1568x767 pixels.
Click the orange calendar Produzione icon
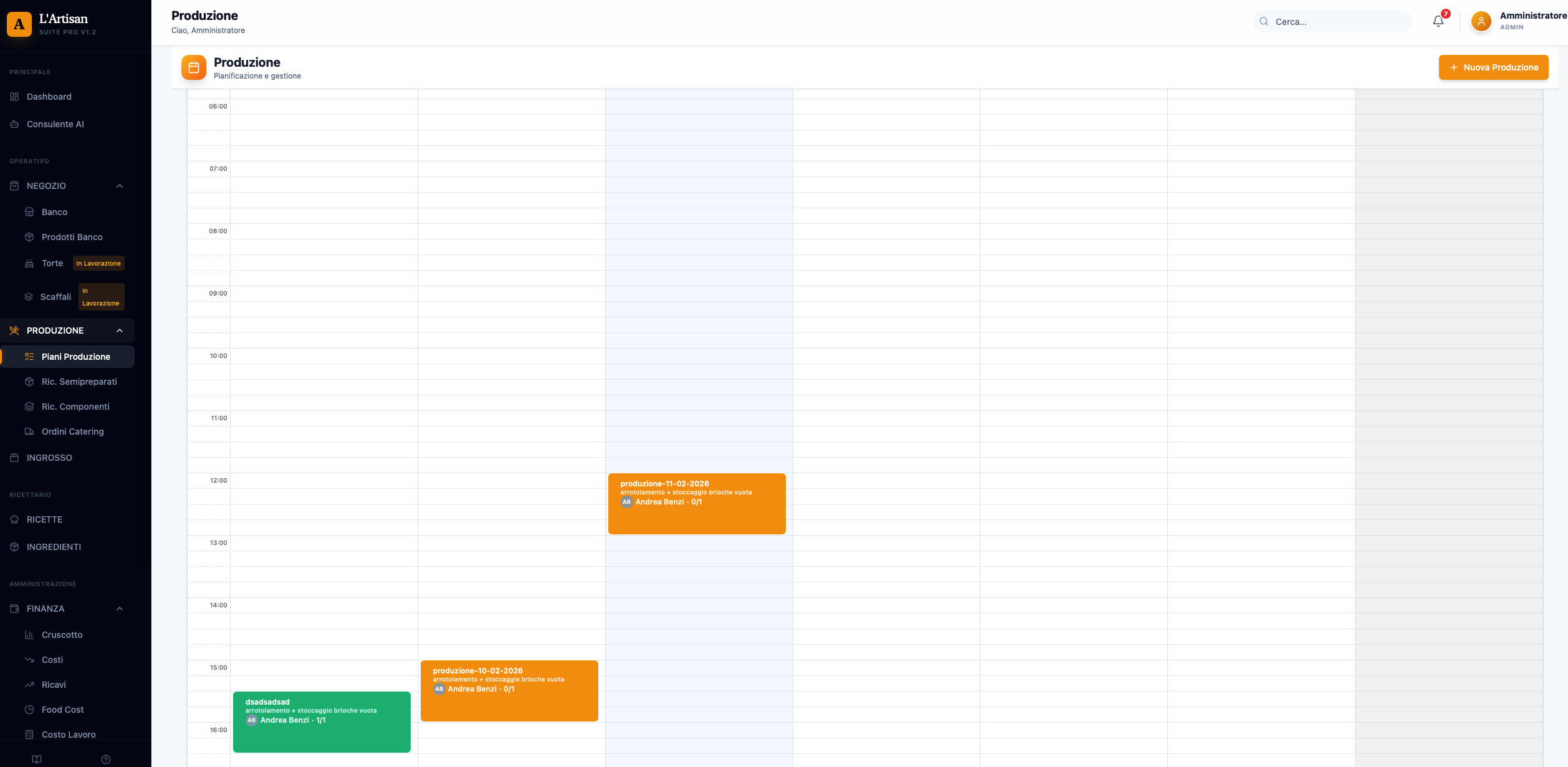(x=194, y=67)
